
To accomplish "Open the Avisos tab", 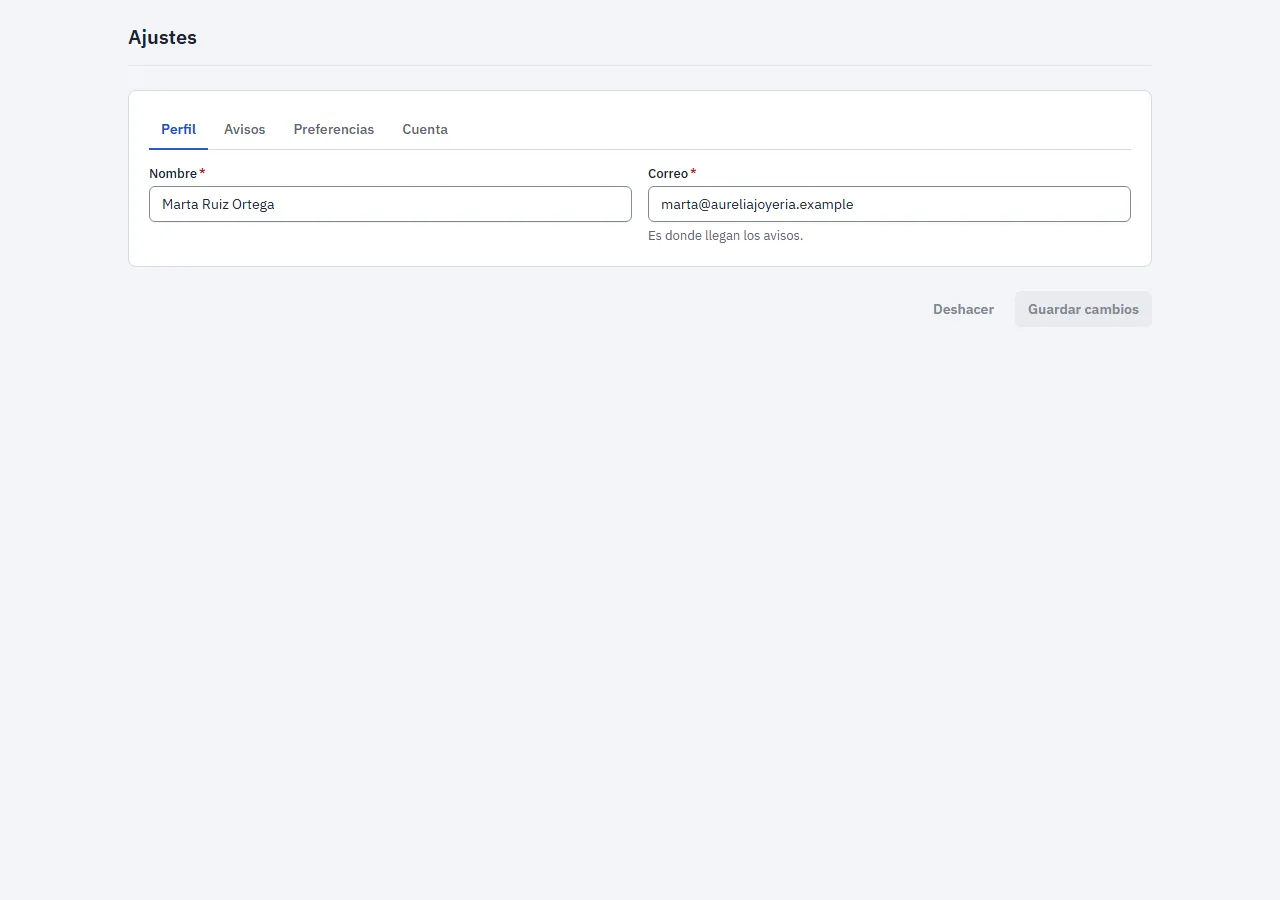I will click(245, 130).
